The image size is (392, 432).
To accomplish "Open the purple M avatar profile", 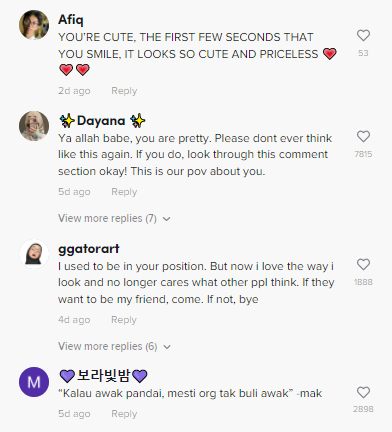I will click(34, 382).
